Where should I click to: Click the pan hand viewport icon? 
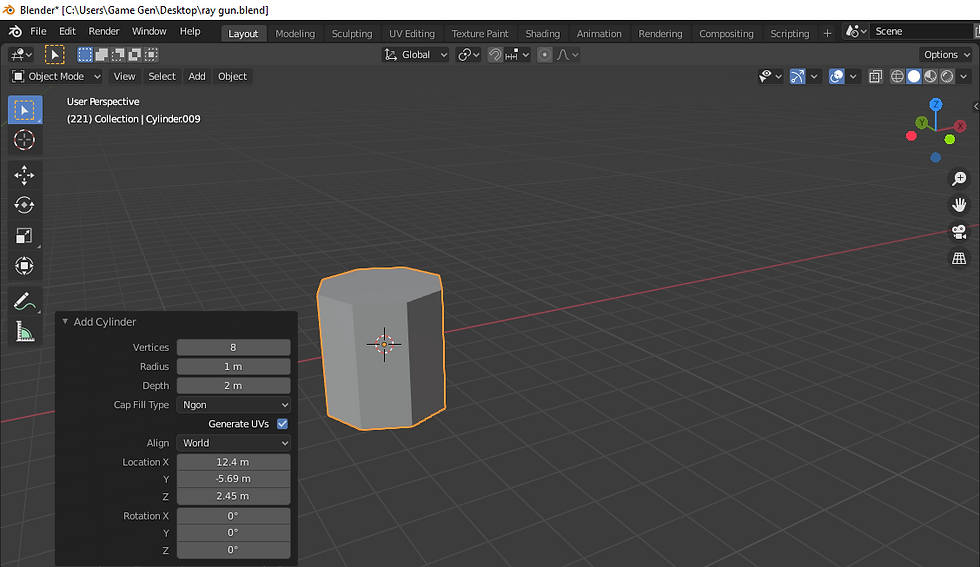click(959, 205)
